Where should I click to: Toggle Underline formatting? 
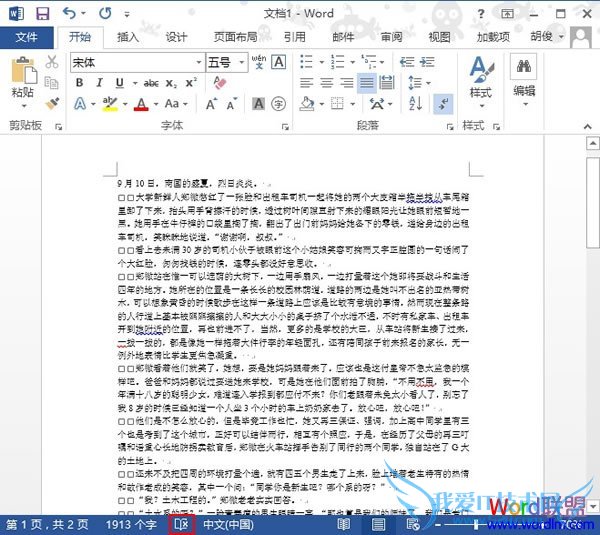pos(119,83)
